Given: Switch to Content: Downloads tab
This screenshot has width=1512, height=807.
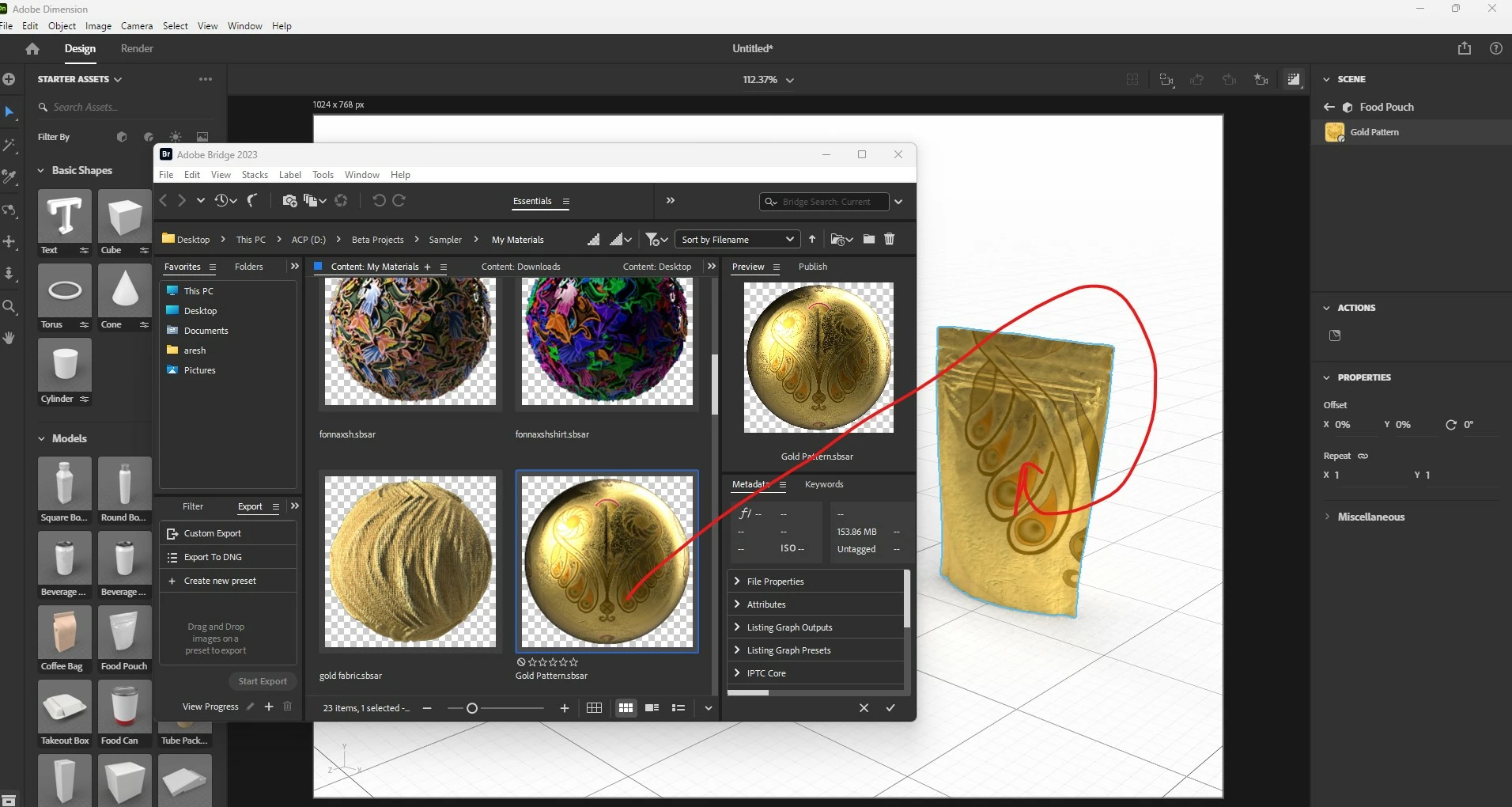Looking at the screenshot, I should (521, 267).
